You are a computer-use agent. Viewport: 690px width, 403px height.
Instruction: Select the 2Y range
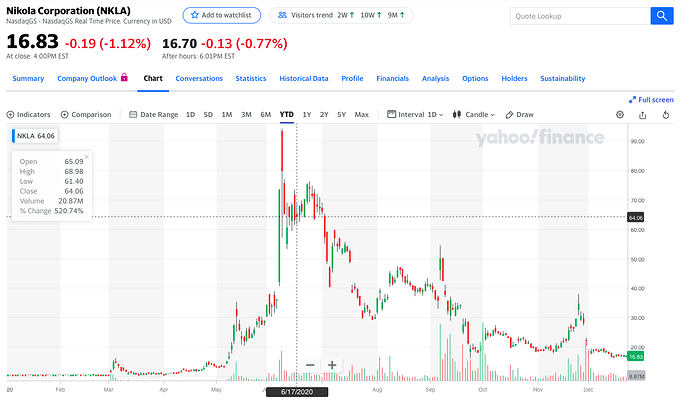tap(324, 114)
